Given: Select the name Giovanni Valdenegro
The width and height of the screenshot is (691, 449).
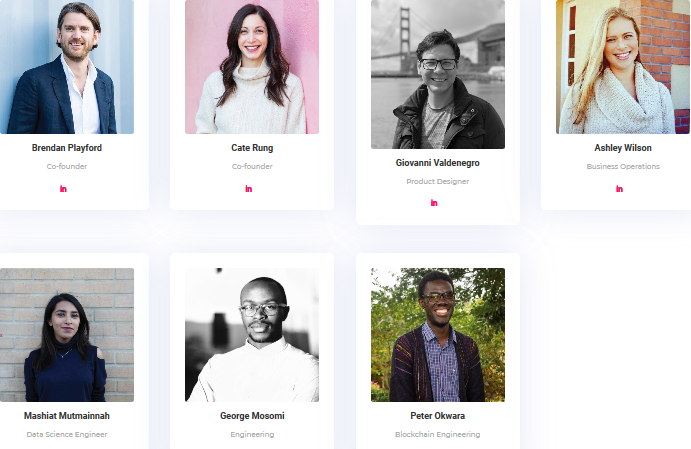Looking at the screenshot, I should [x=438, y=163].
